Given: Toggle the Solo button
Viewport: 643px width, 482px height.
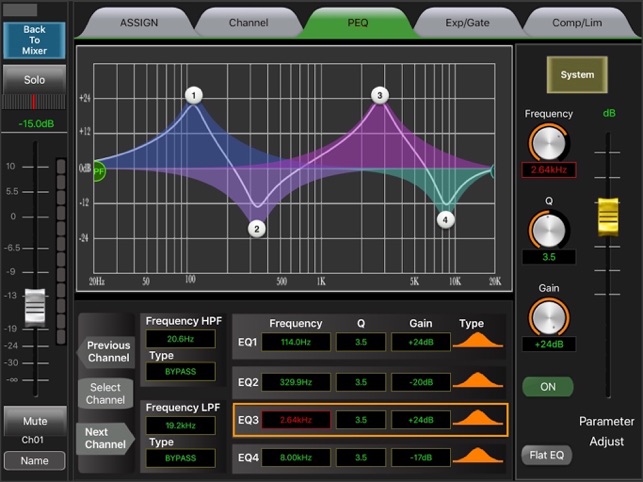Looking at the screenshot, I should 34,80.
